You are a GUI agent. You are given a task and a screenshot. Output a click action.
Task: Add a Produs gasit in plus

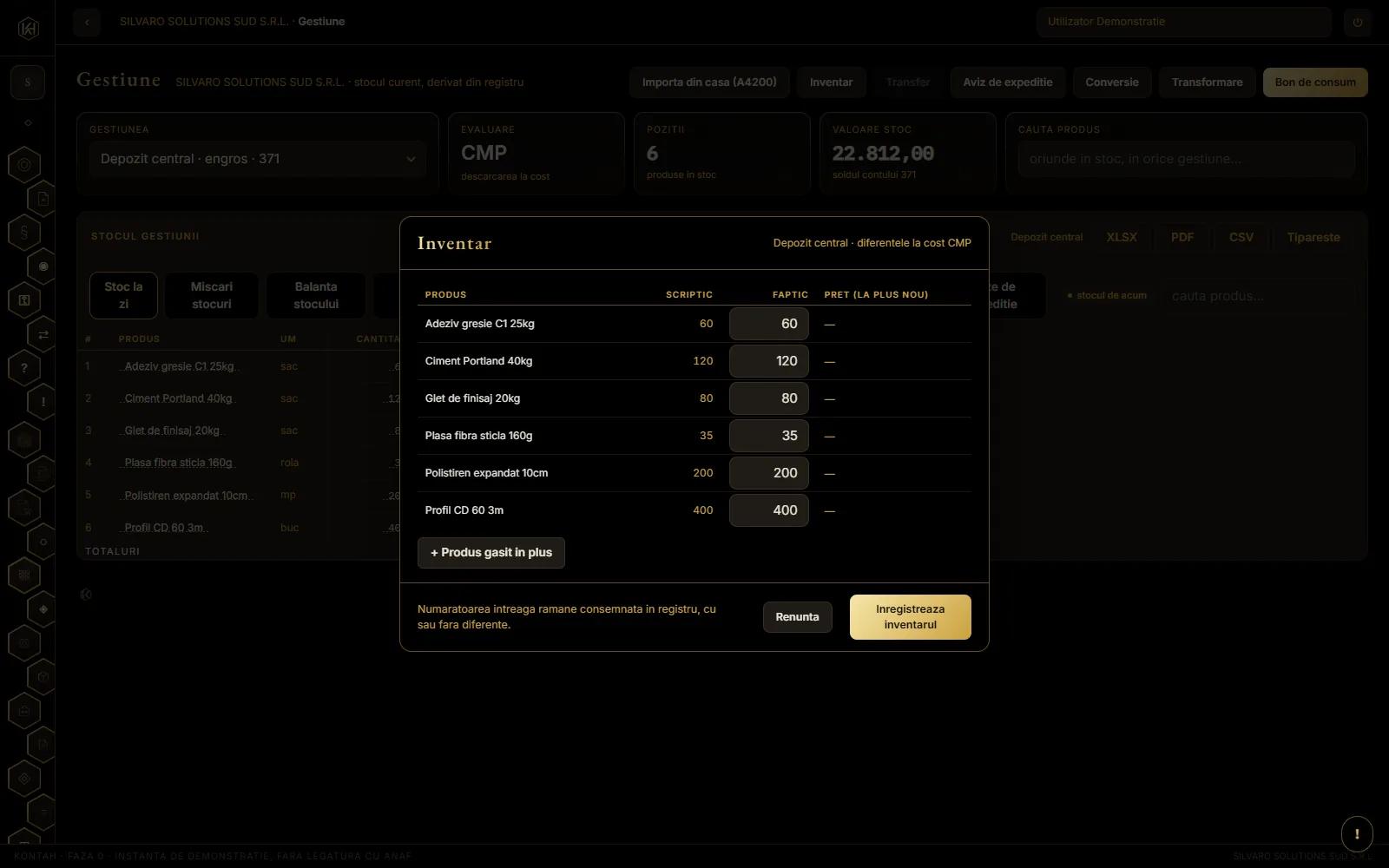point(491,553)
